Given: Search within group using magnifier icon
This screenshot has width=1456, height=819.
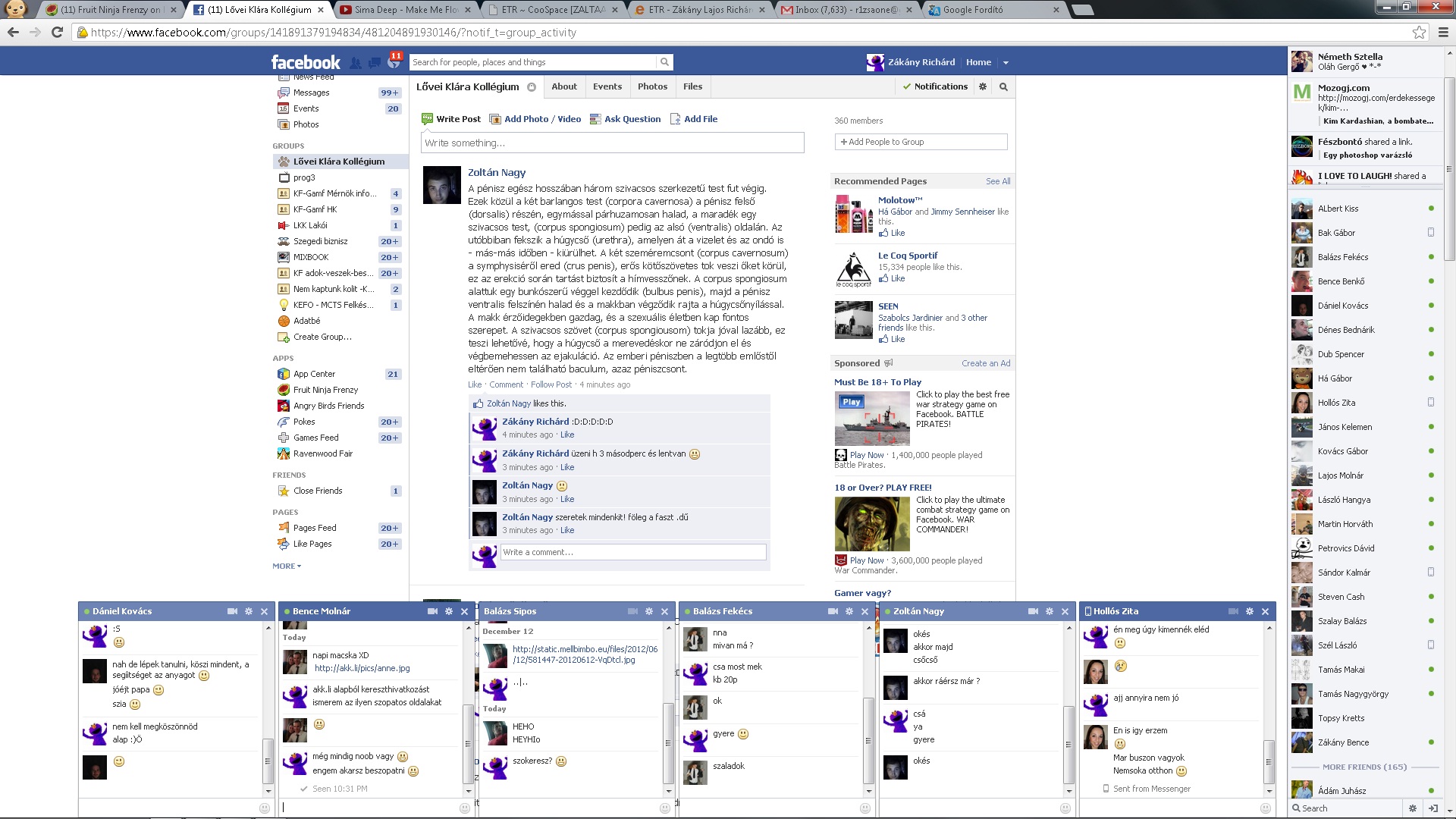Looking at the screenshot, I should [x=1003, y=86].
